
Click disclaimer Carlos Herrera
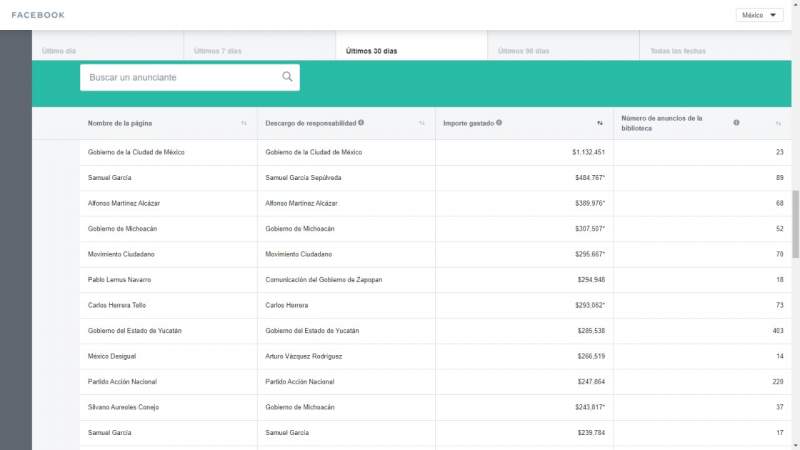287,305
